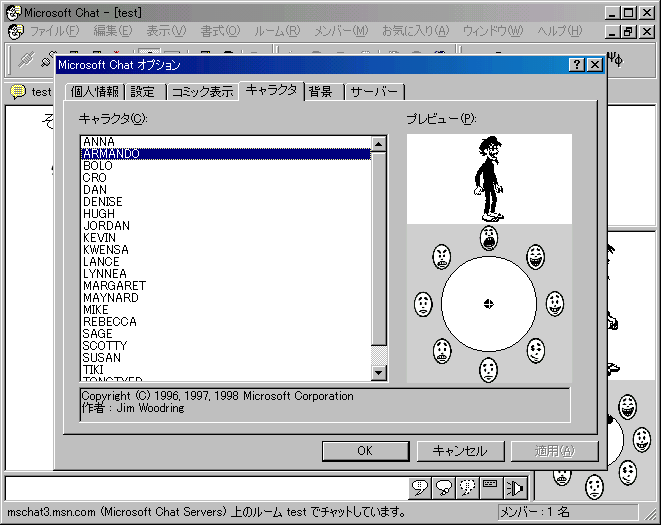Click the dialog's question mark help button
Image resolution: width=661 pixels, height=525 pixels.
click(577, 65)
